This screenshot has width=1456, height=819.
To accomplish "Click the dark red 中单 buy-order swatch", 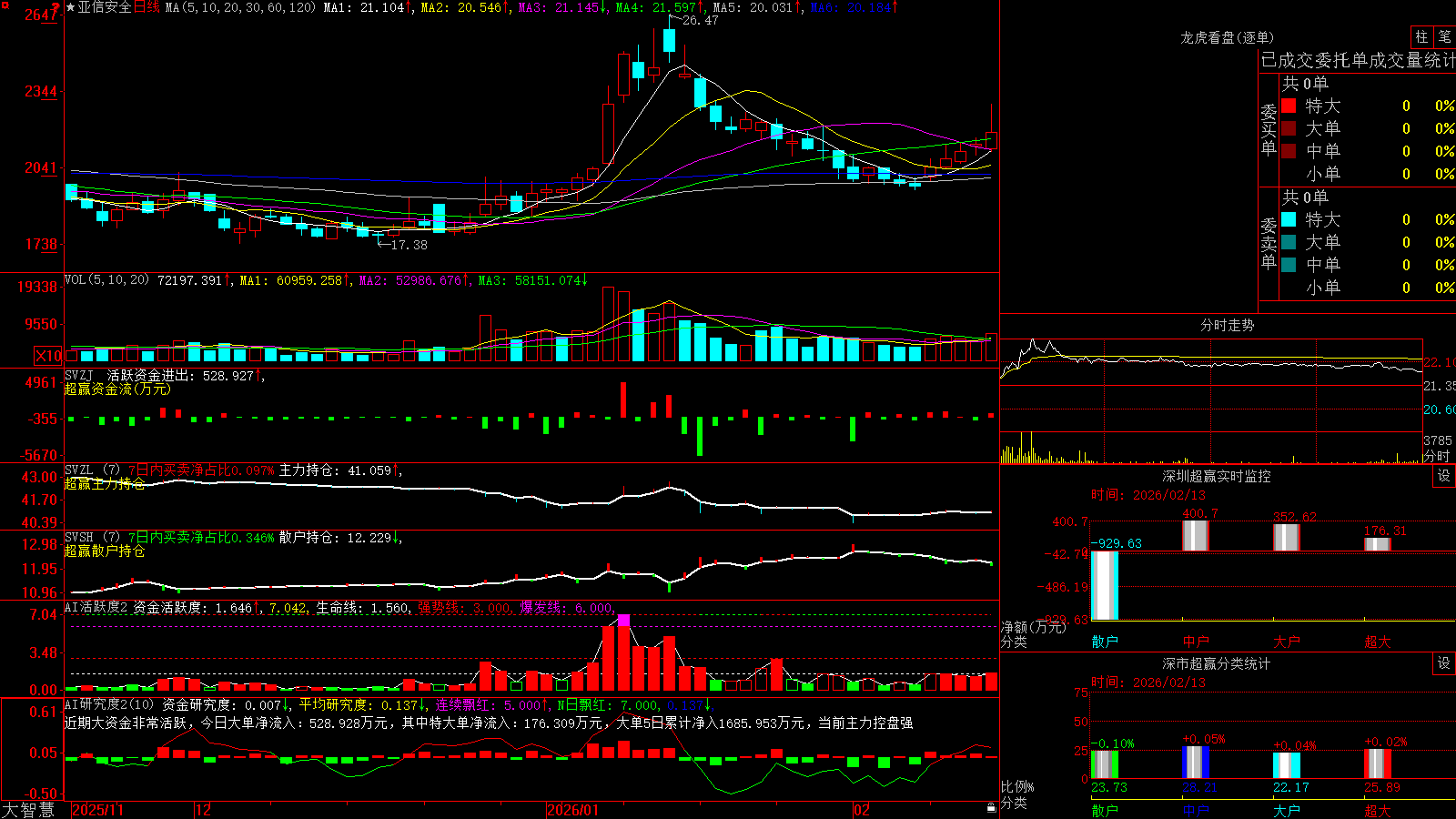I will 1289,150.
